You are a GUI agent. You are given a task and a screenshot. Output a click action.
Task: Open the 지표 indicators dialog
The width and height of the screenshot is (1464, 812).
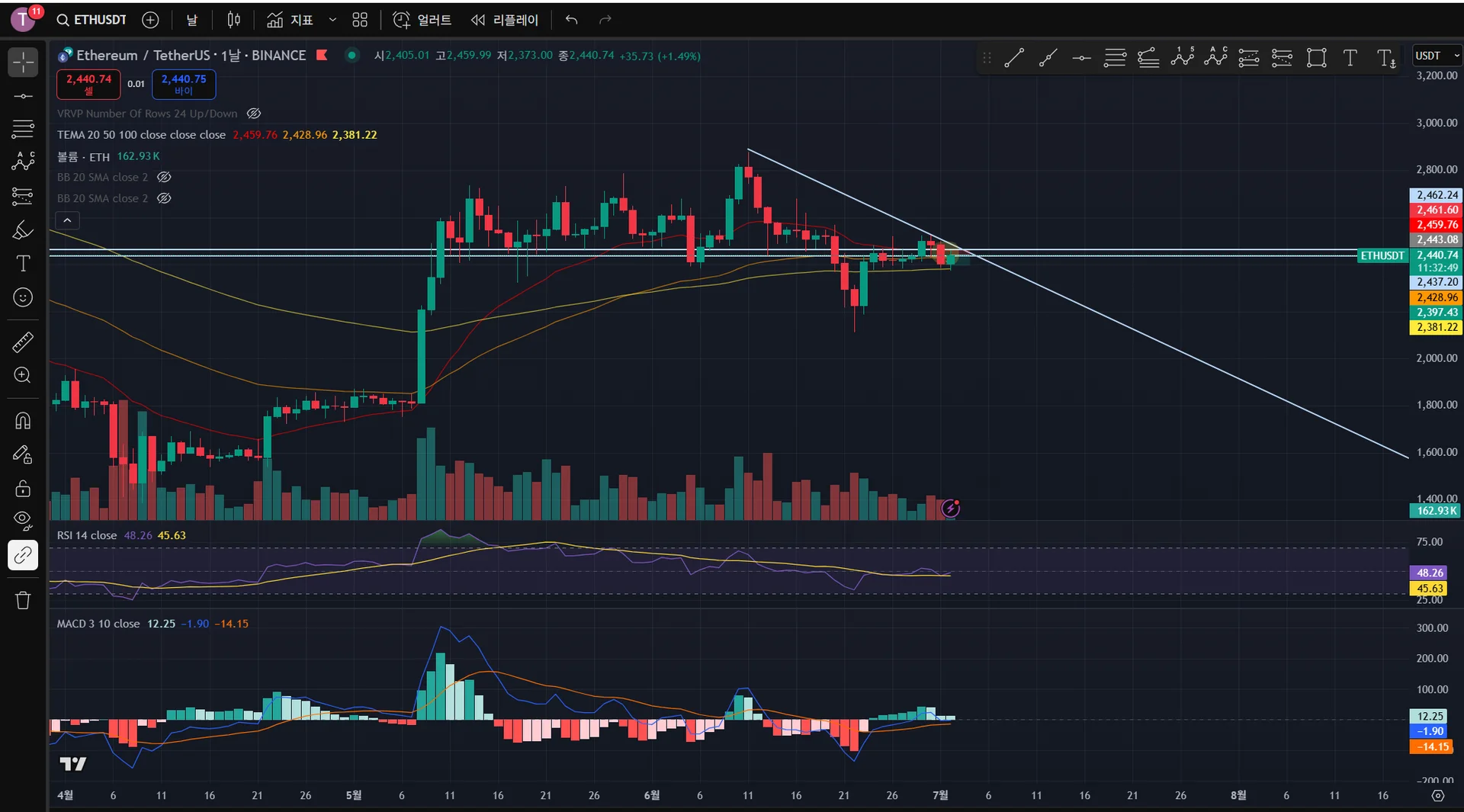[x=291, y=20]
